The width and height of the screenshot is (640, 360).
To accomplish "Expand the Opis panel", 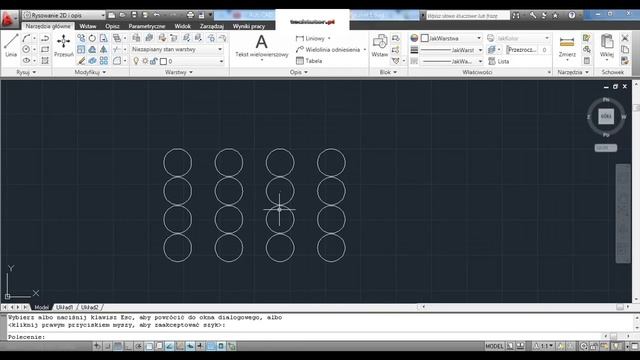I will [x=299, y=72].
